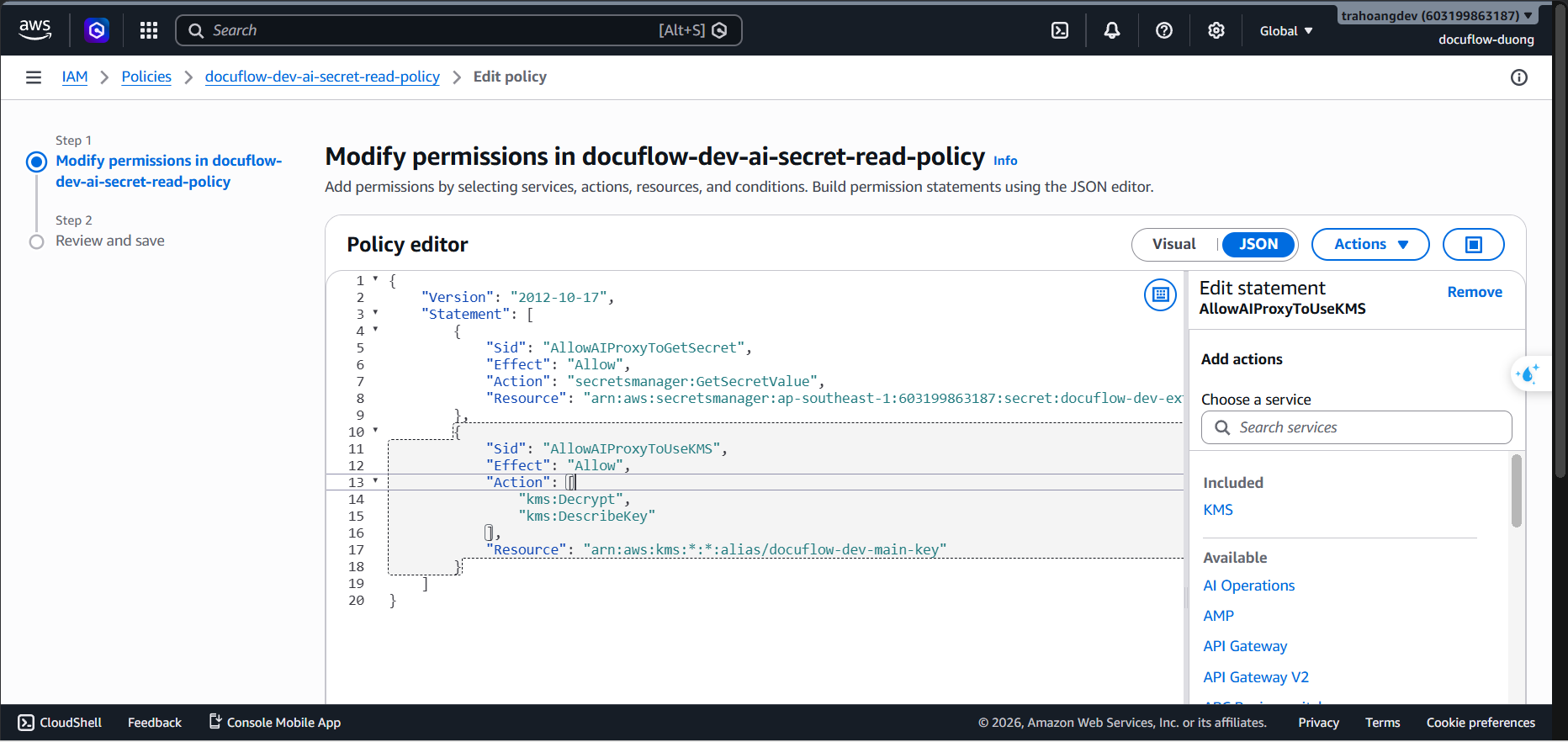Open the Global region dropdown

tap(1286, 31)
